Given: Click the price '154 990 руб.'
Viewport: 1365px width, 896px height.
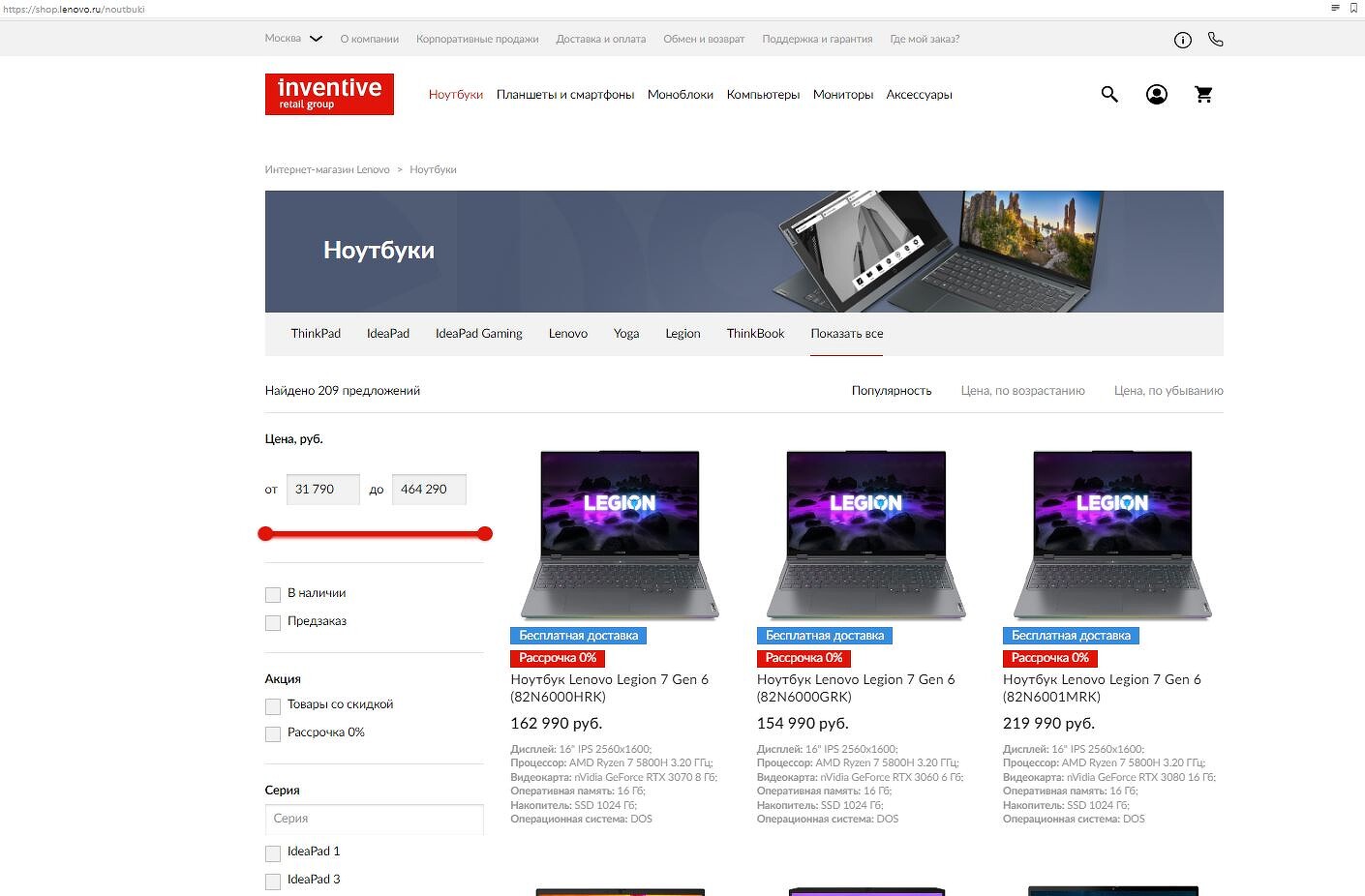Looking at the screenshot, I should pos(803,724).
